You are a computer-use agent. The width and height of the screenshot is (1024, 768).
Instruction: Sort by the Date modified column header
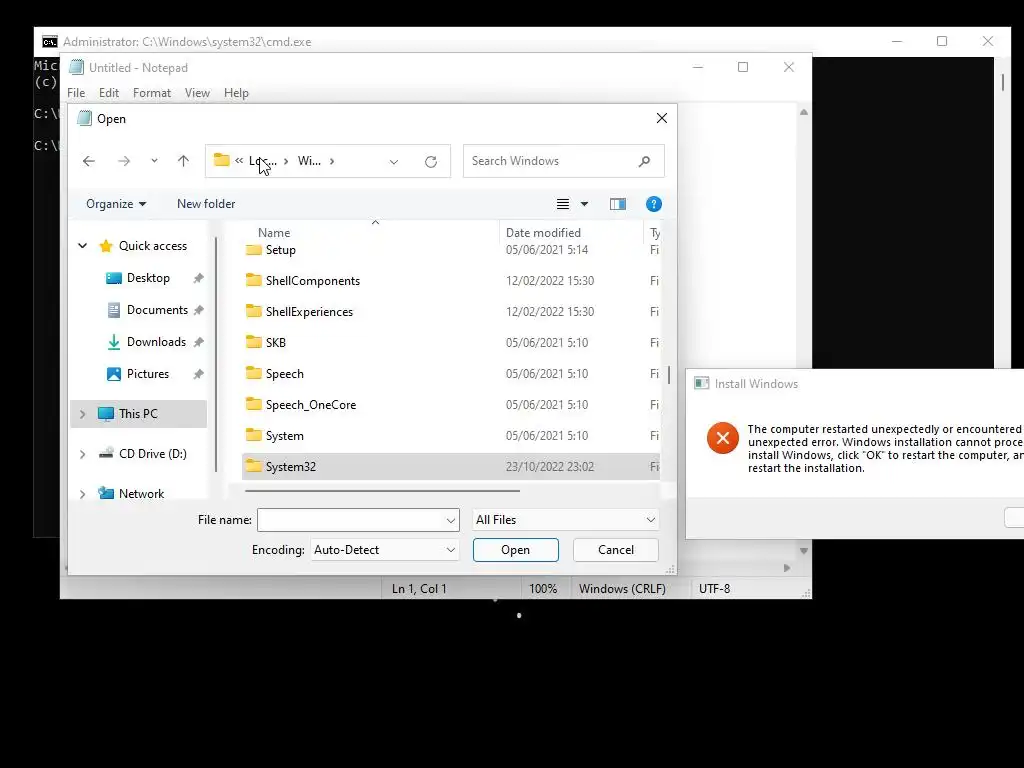[543, 232]
